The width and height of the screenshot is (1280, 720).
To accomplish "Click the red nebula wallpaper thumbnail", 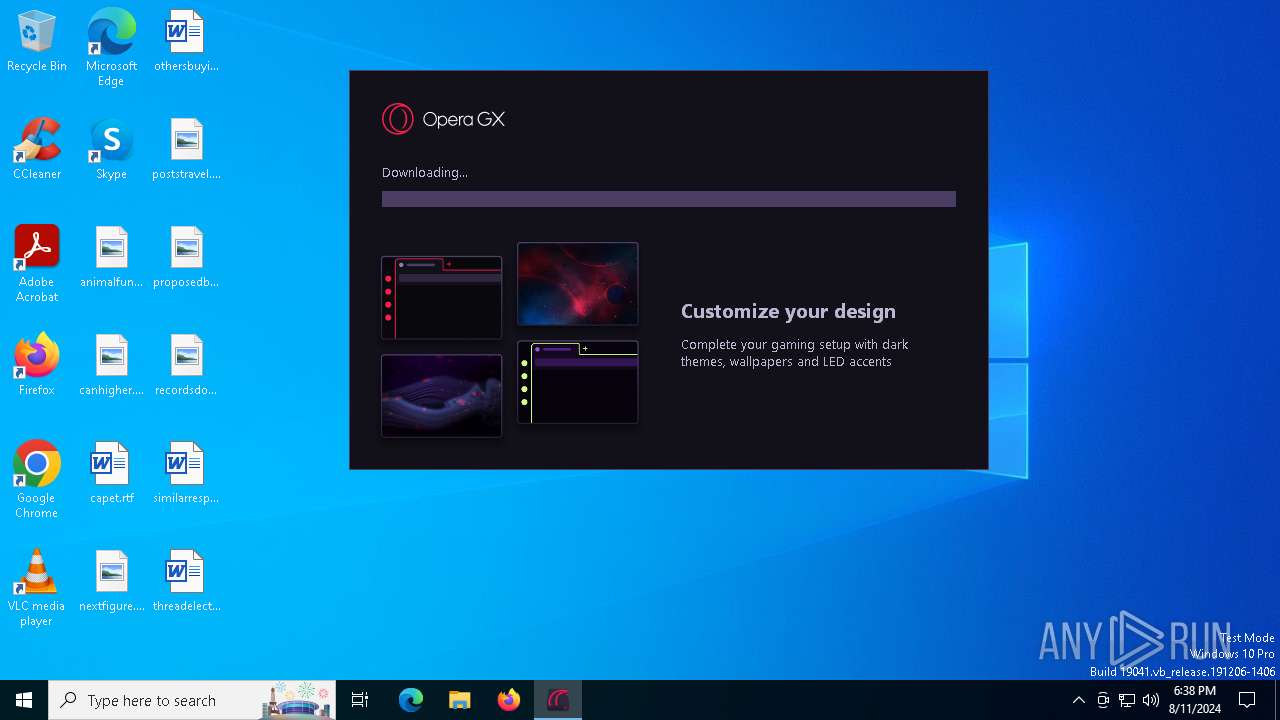I will point(578,284).
